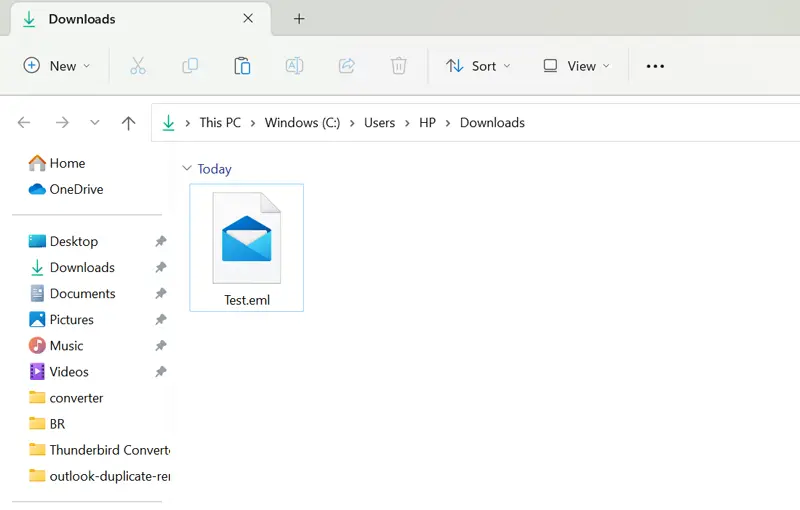This screenshot has height=510, width=800.
Task: Select the Test.eml file thumbnail
Action: (246, 240)
